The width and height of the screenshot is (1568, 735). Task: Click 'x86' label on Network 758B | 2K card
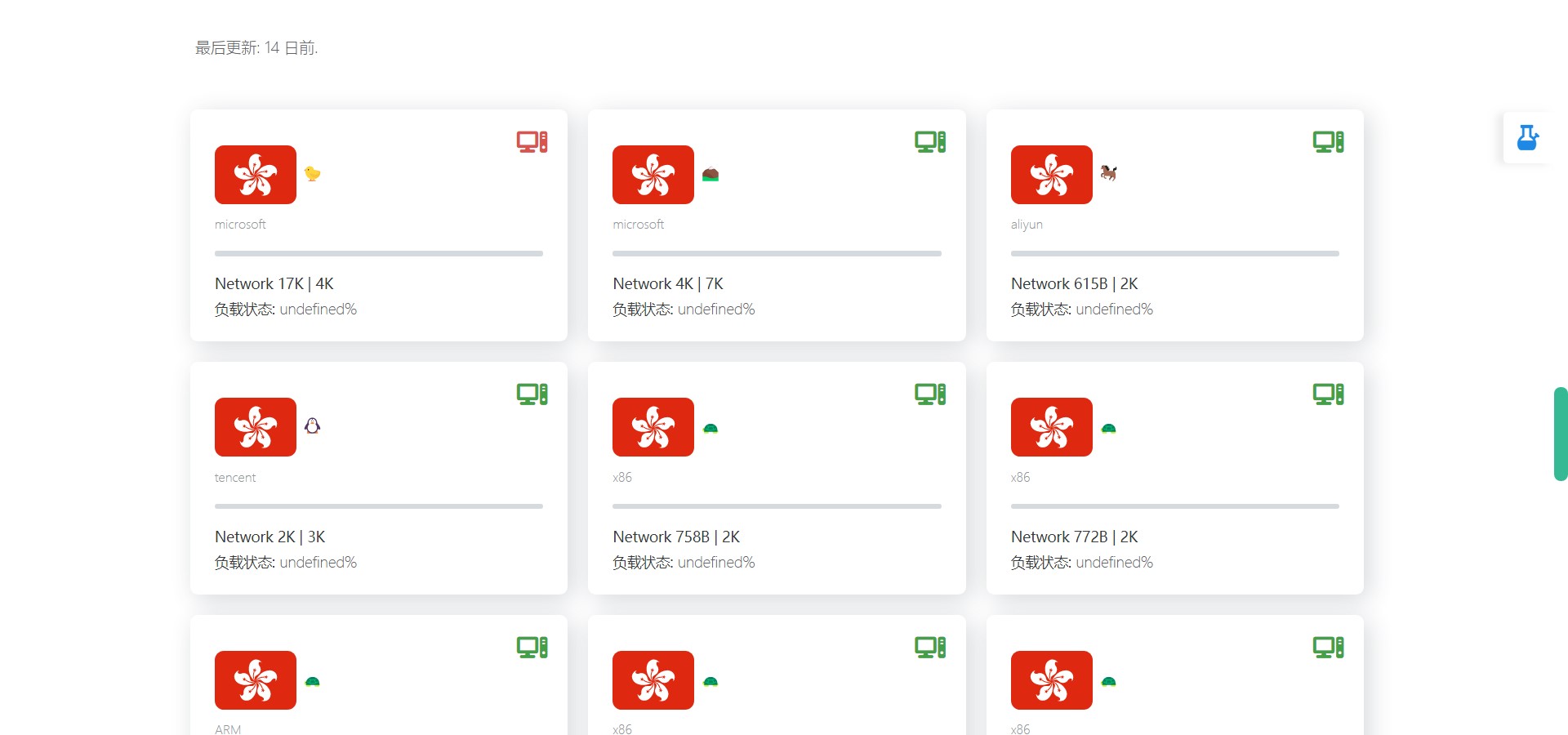point(622,477)
